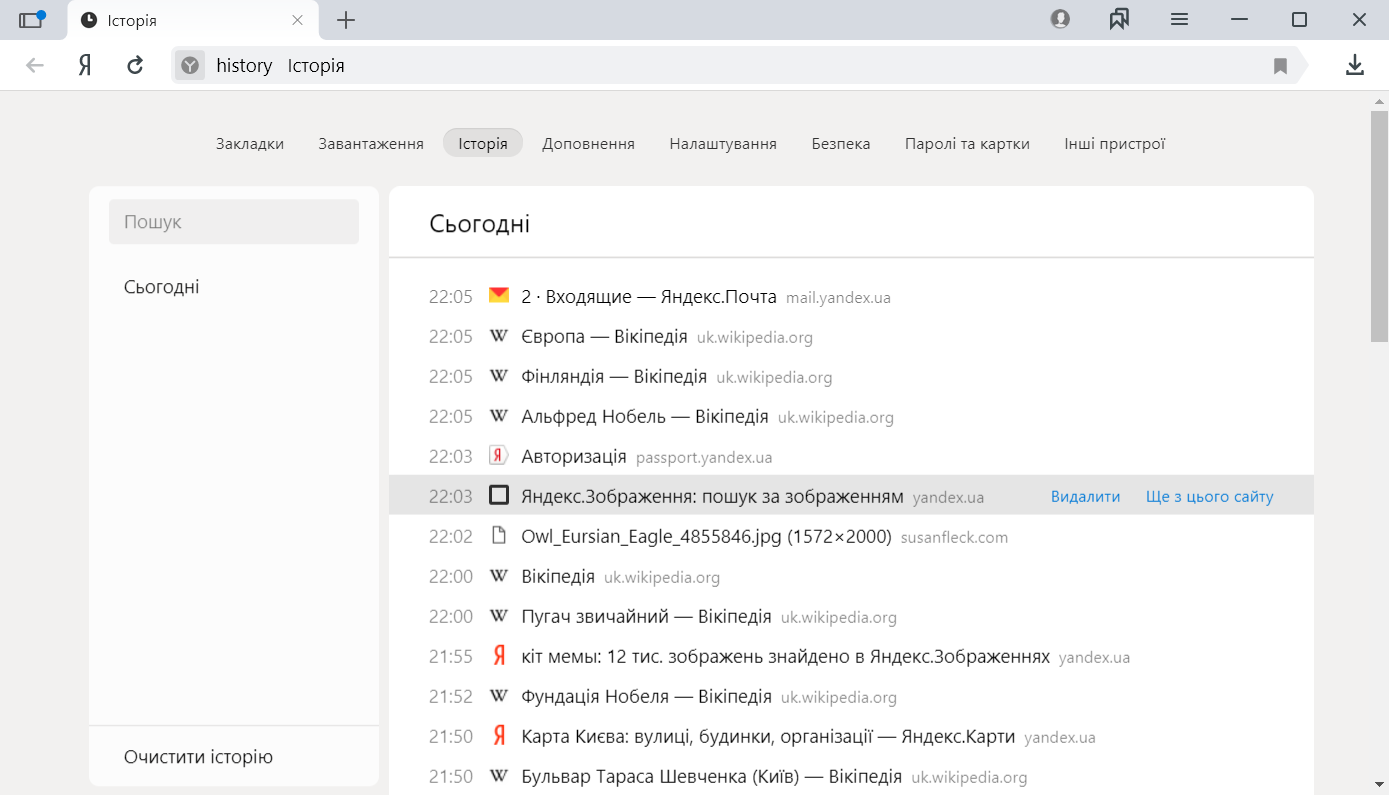Viewport: 1390px width, 795px height.
Task: Open Пугач звичайний — Вікіпедія entry
Action: click(646, 617)
